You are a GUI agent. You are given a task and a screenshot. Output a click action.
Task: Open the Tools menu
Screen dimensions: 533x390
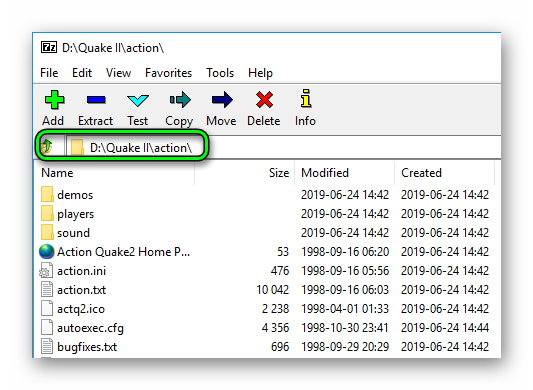[220, 73]
